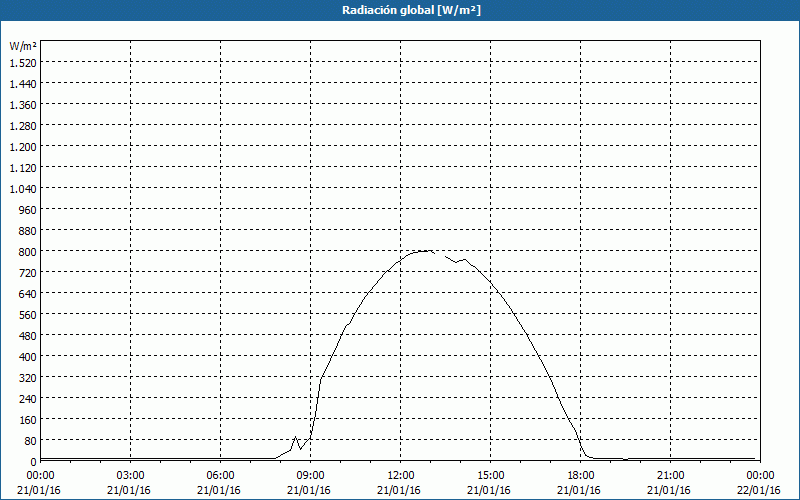Click the 880 y-axis value
The height and width of the screenshot is (500, 800).
tap(28, 231)
